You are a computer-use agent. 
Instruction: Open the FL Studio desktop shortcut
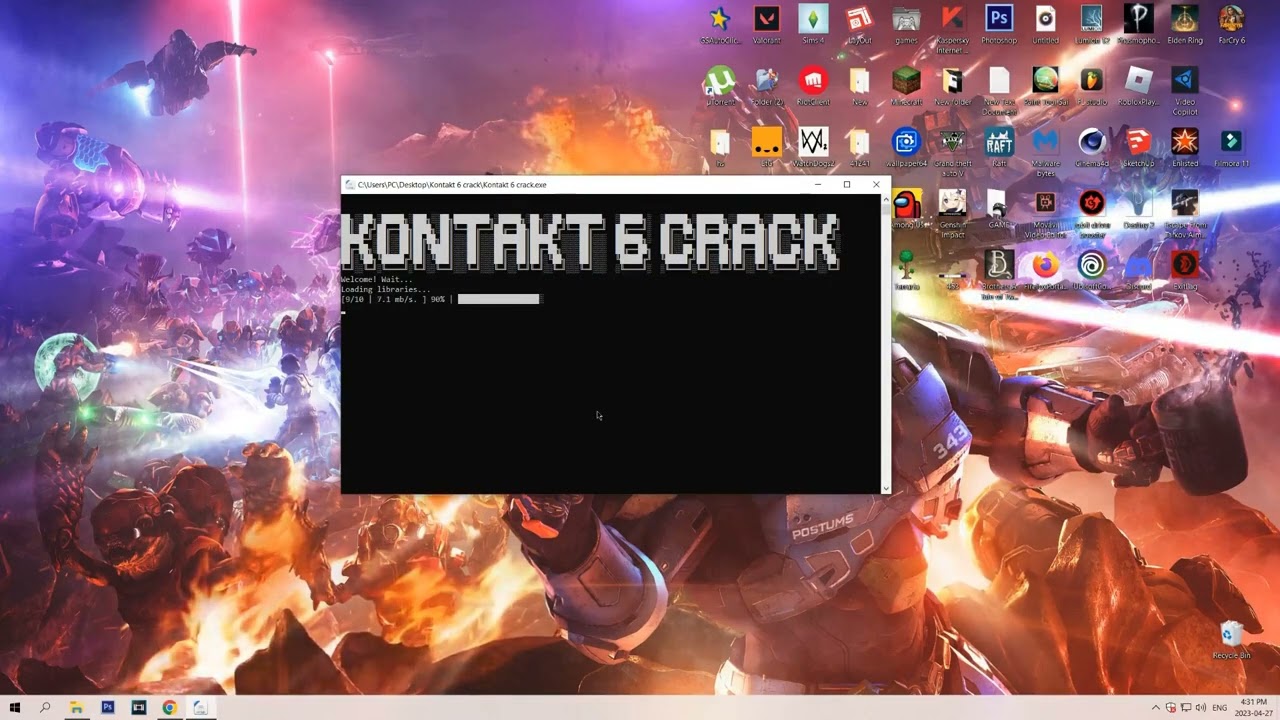click(x=1092, y=86)
